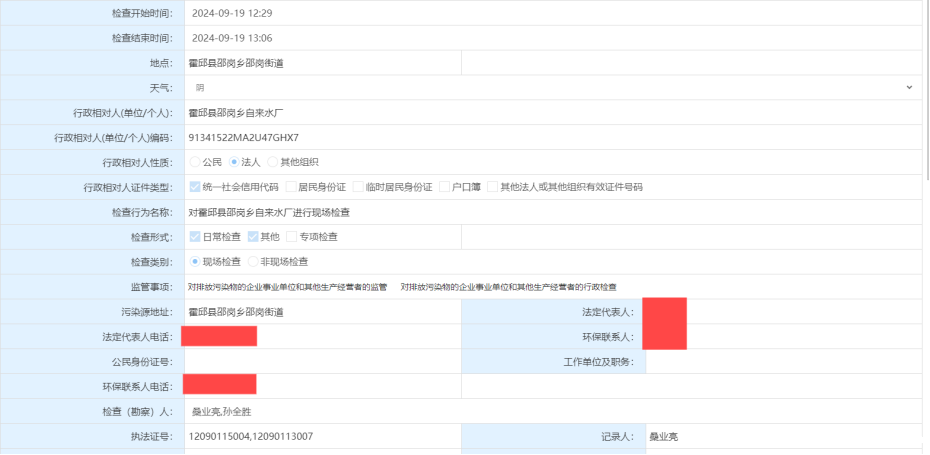This screenshot has width=930, height=455.
Task: Select the 法人 radio option
Action: coord(234,162)
